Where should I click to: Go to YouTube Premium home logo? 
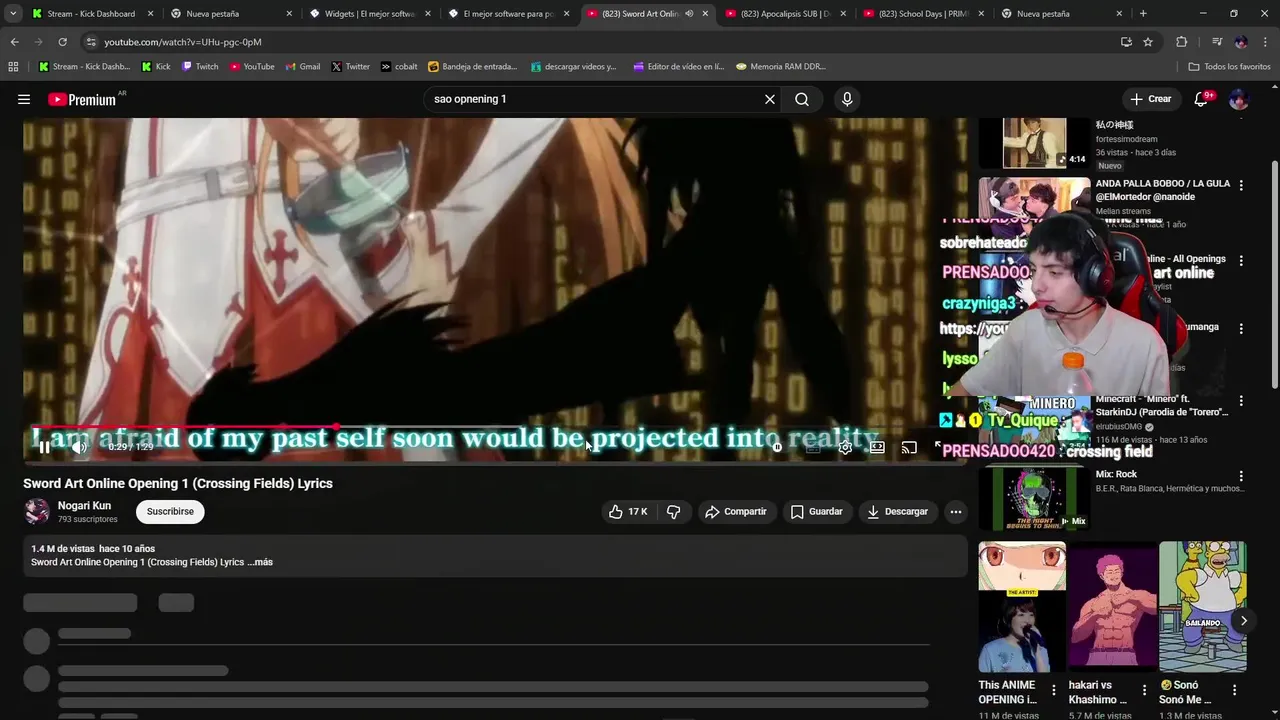[x=82, y=99]
